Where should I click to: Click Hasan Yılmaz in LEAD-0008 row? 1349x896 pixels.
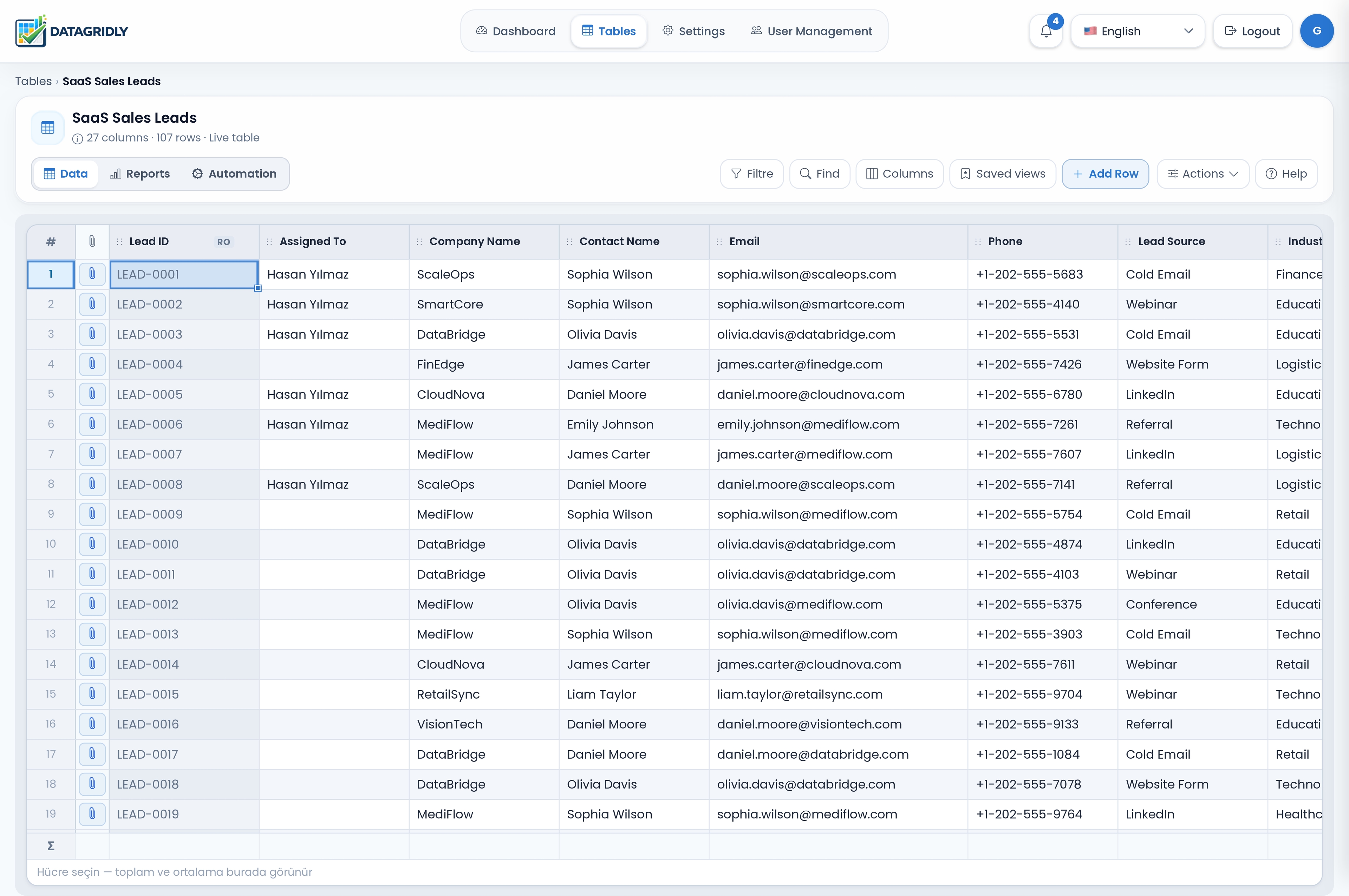point(334,484)
